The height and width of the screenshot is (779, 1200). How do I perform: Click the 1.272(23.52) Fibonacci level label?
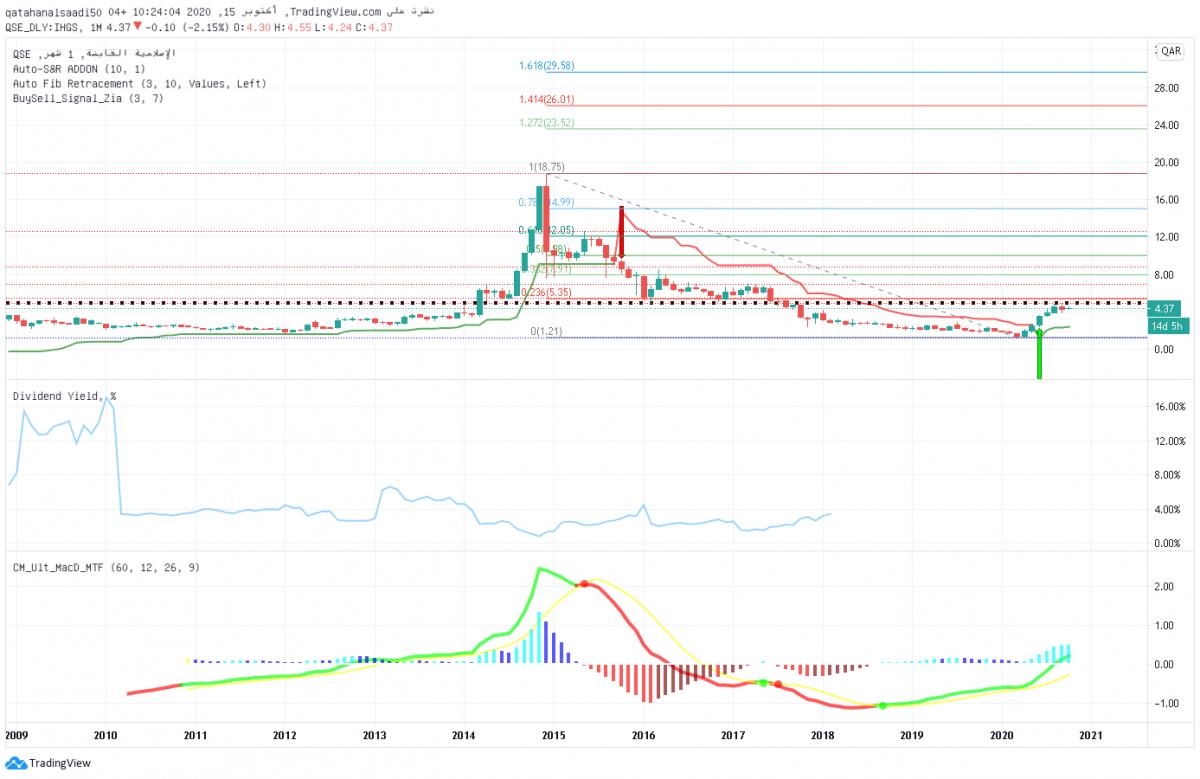click(x=546, y=123)
